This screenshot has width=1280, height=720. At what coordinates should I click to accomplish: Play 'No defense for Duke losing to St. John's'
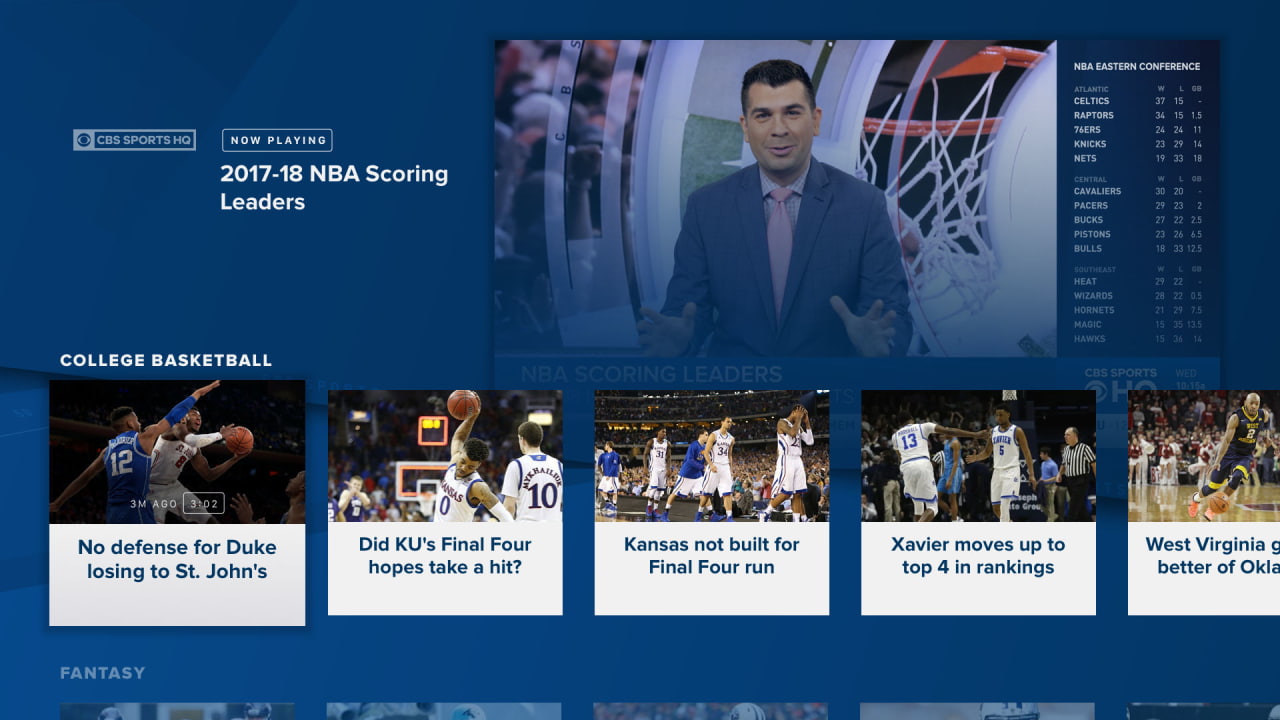click(177, 503)
